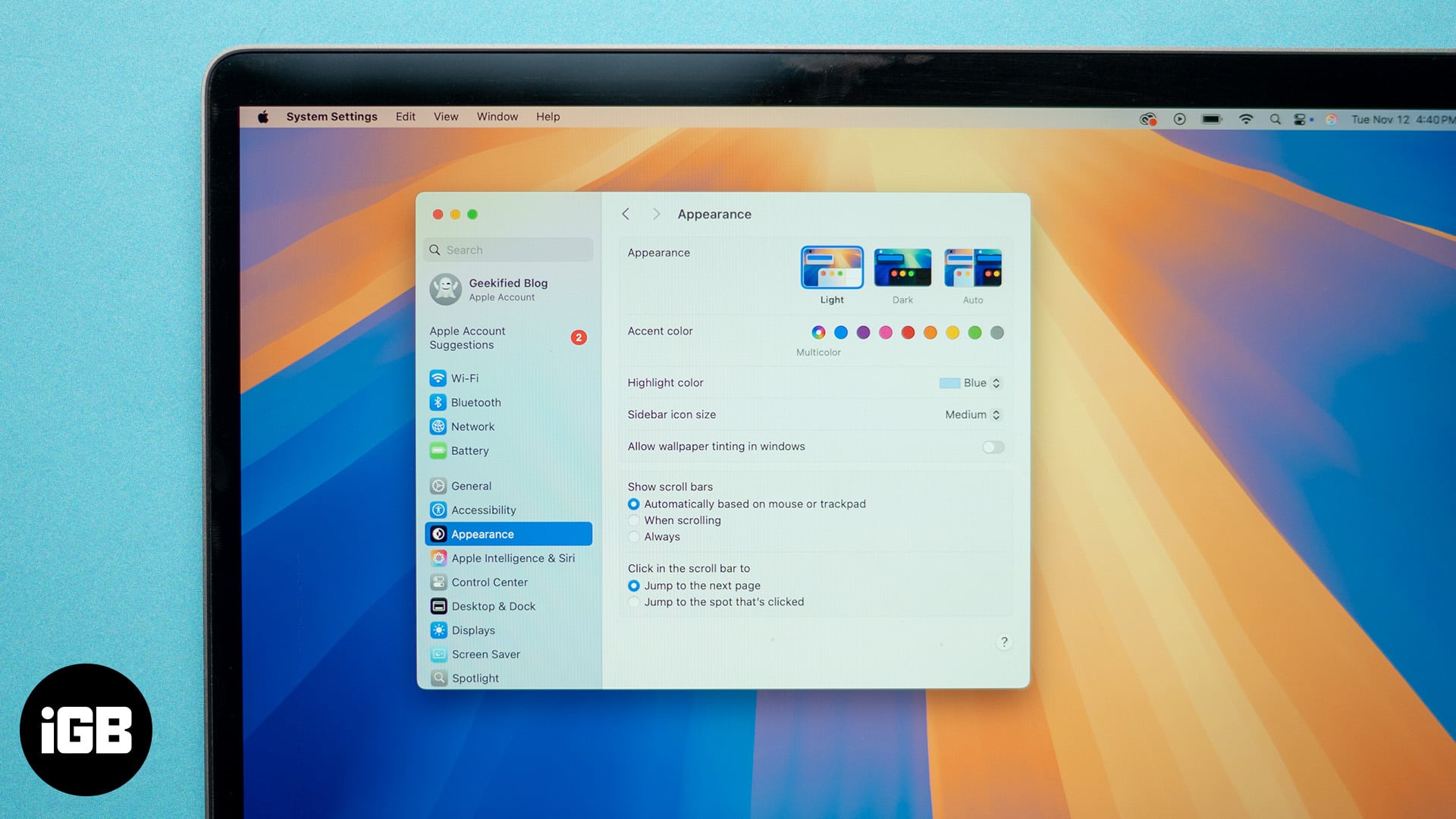This screenshot has width=1456, height=819.
Task: Click the help question mark button
Action: (x=1003, y=642)
